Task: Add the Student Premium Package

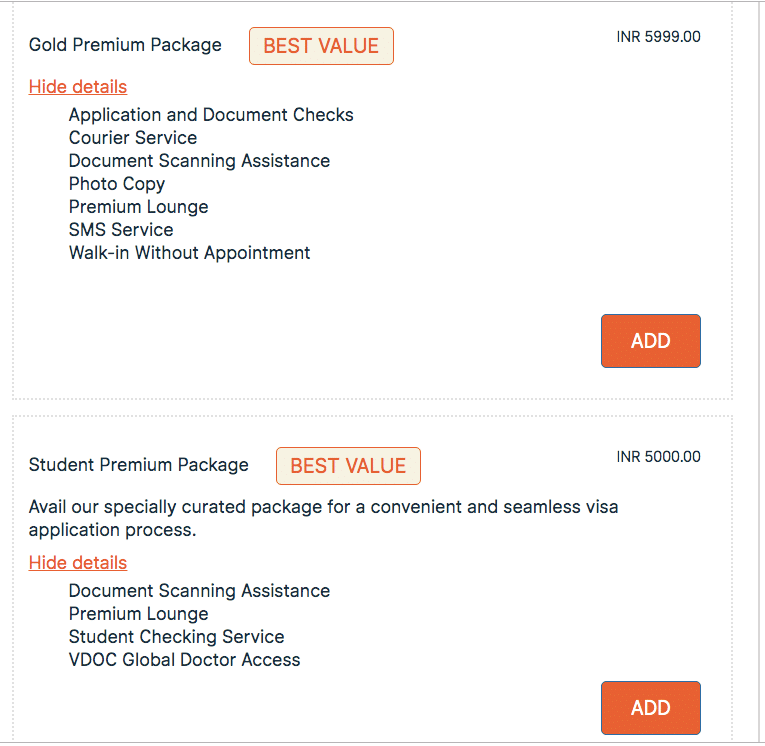Action: [650, 708]
